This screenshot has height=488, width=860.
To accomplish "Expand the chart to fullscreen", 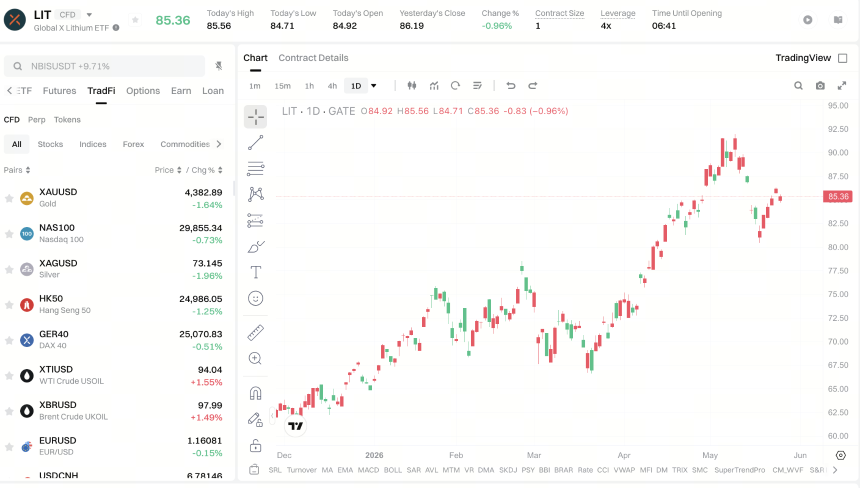I will point(842,86).
